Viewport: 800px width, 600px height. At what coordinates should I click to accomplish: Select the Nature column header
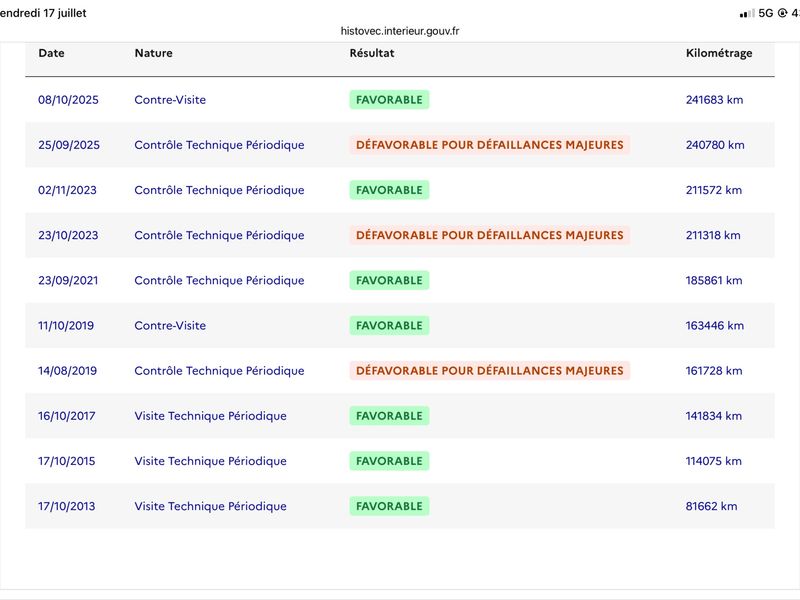click(x=154, y=53)
